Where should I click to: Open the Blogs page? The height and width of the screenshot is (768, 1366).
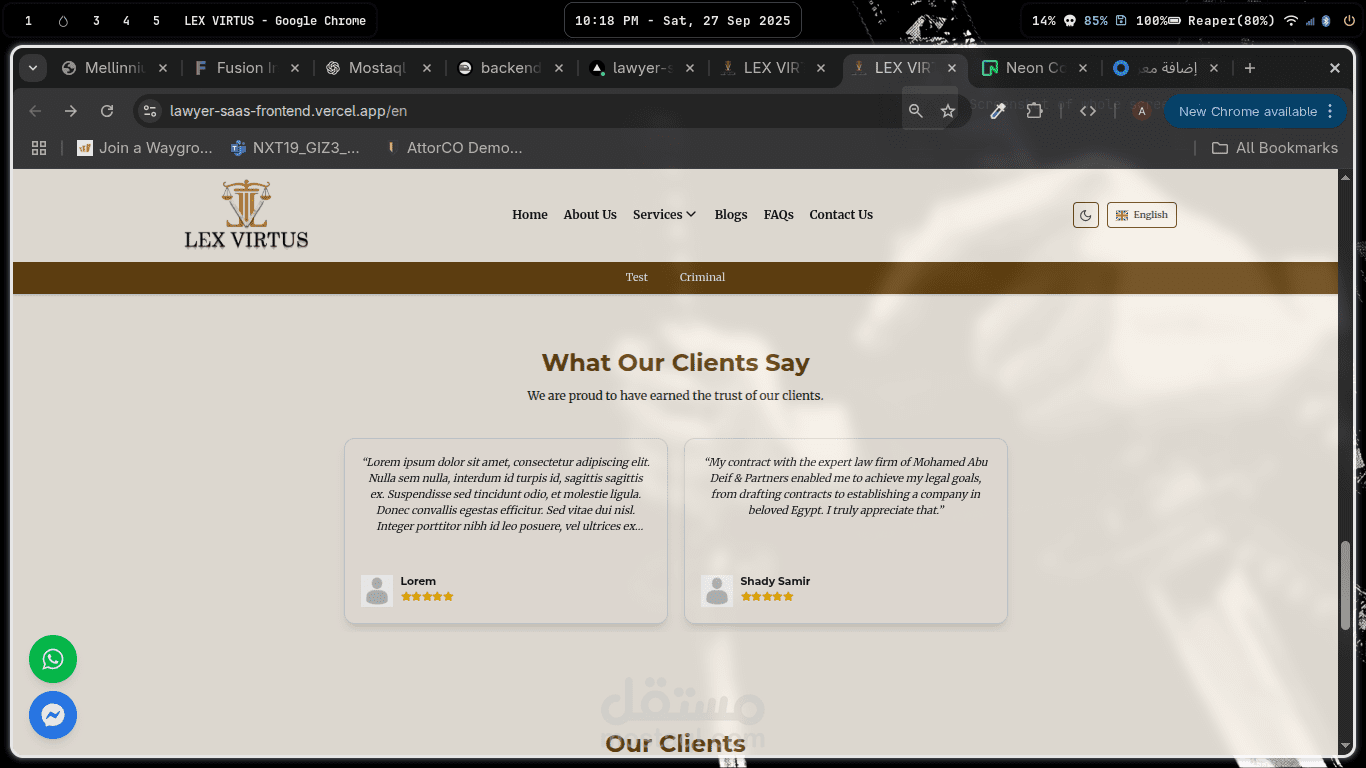tap(731, 215)
